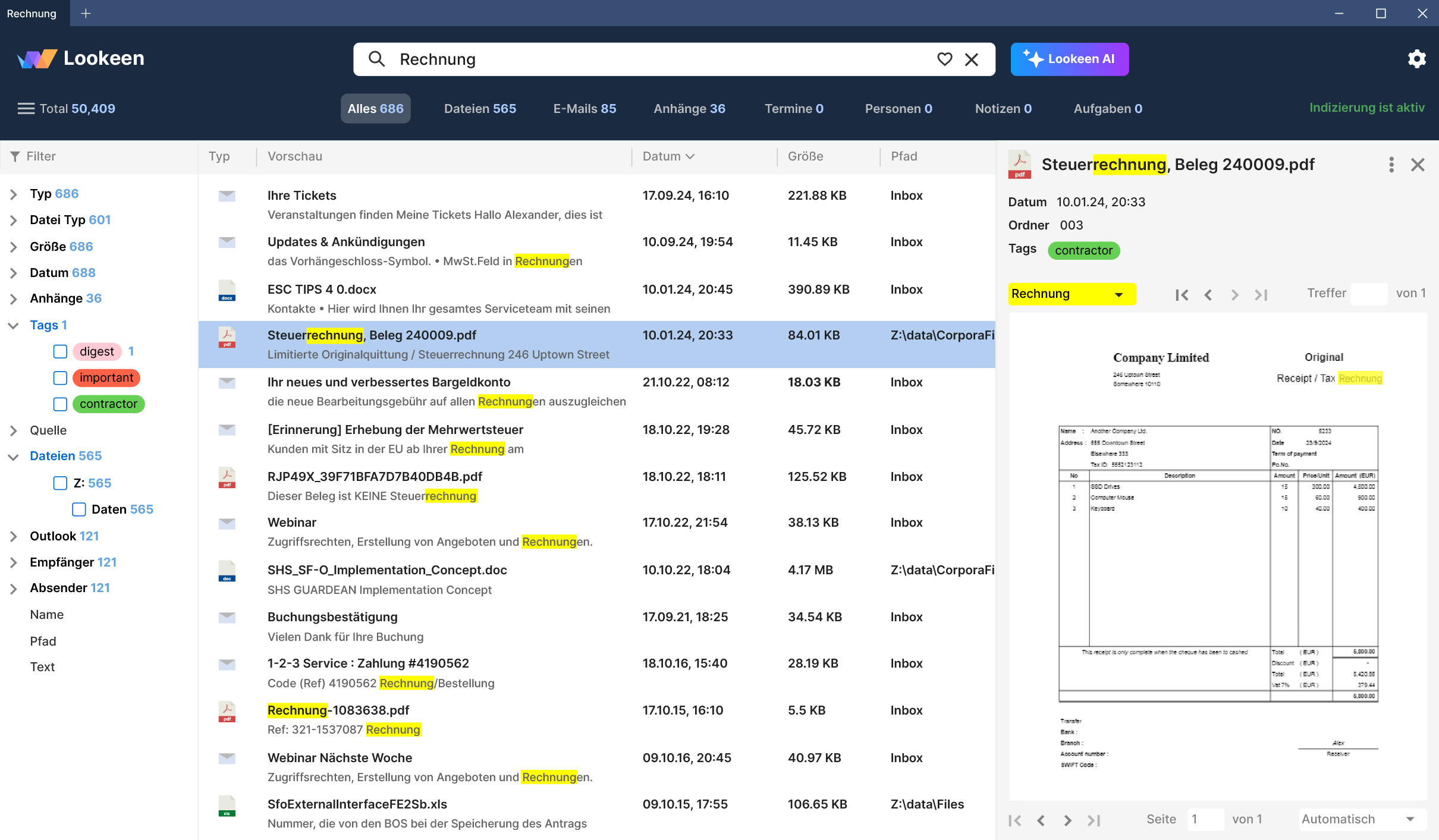This screenshot has height=840, width=1439.
Task: Click the PDF file icon in preview header
Action: [1019, 165]
